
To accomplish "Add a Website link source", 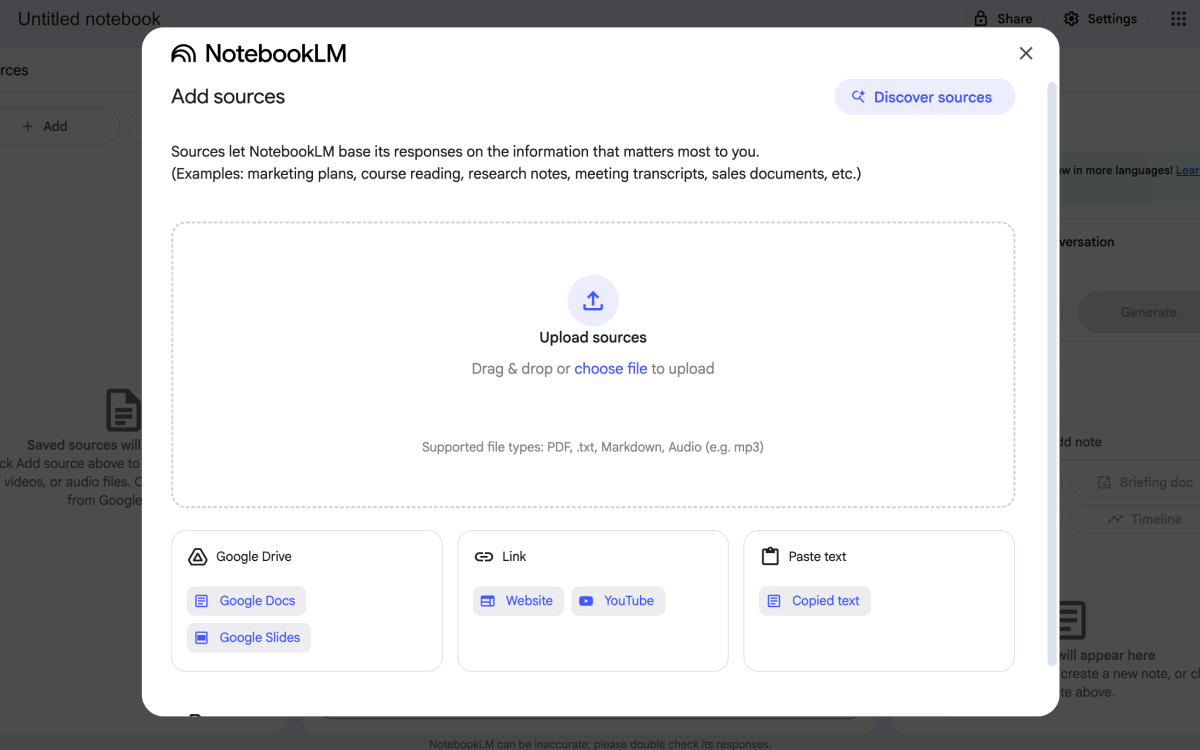I will [518, 601].
